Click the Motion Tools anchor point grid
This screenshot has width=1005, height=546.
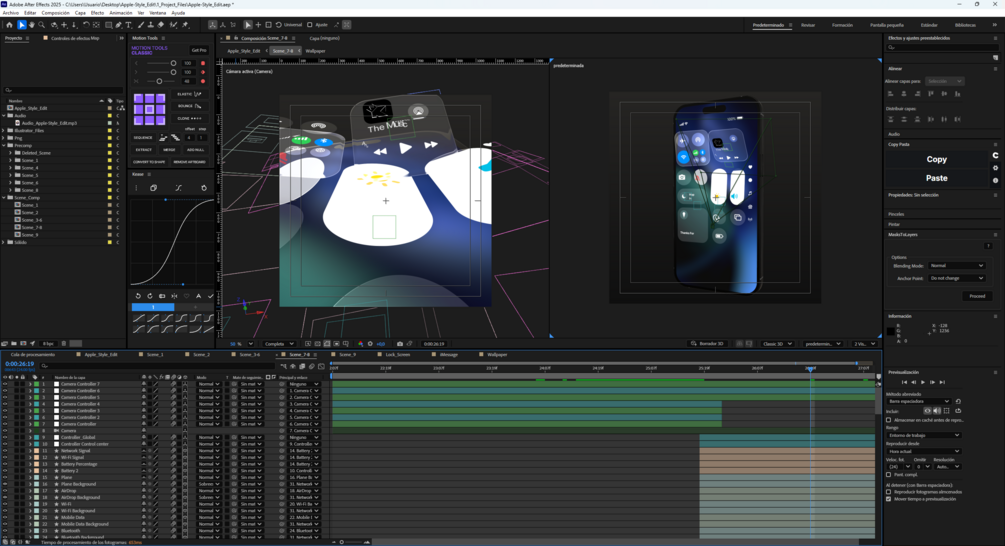[149, 109]
